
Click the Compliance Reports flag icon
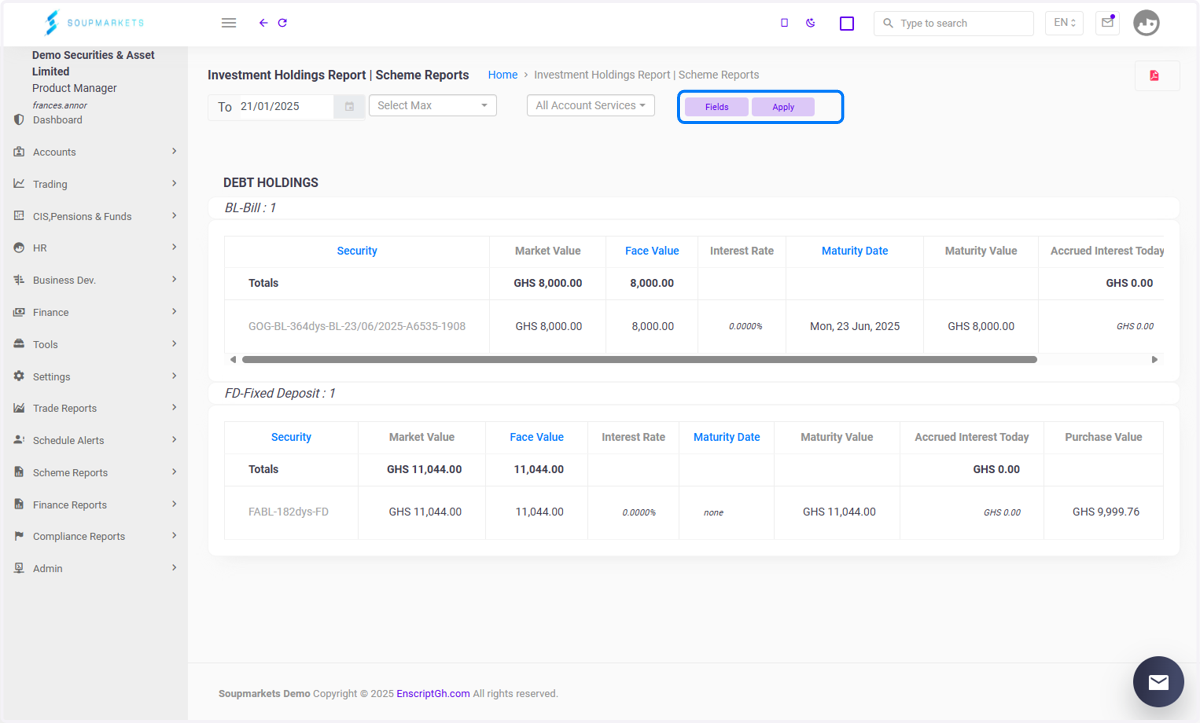click(19, 536)
